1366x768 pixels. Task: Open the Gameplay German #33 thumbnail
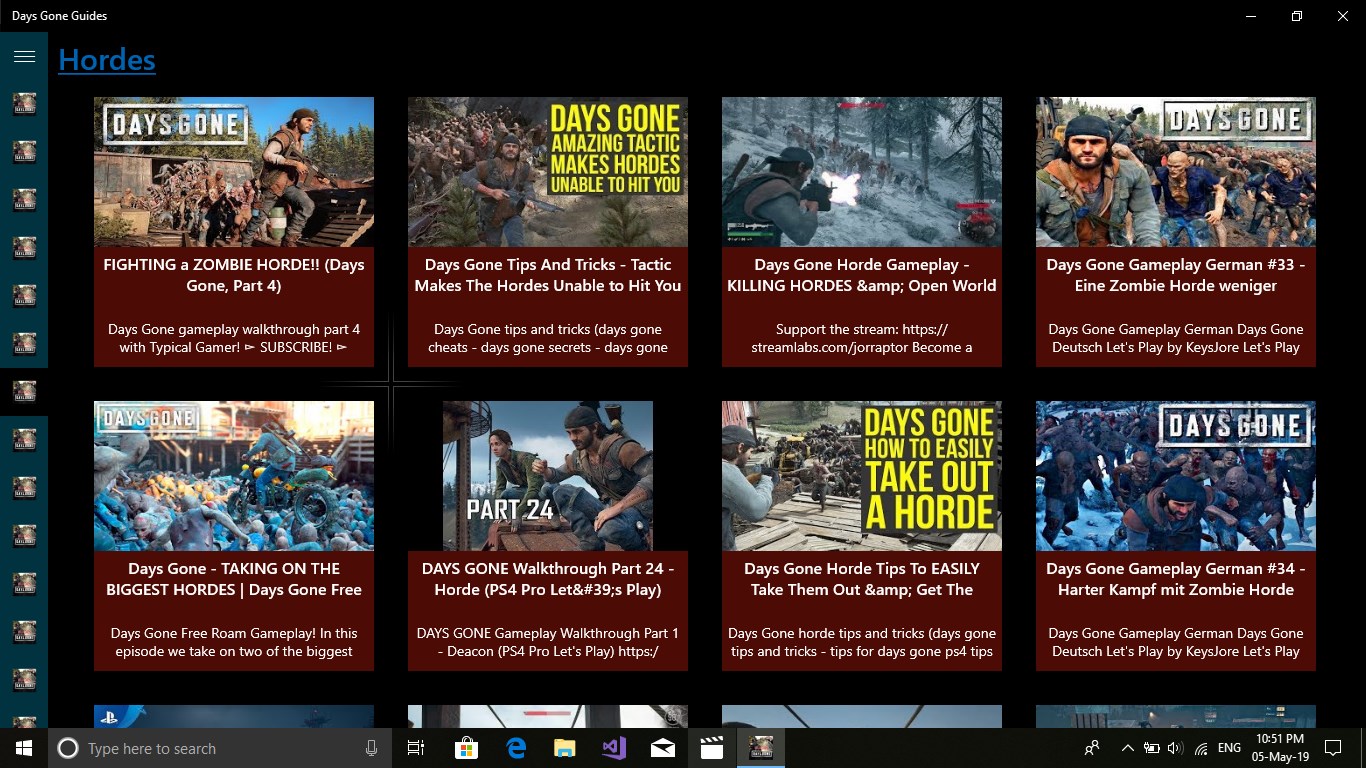1176,172
